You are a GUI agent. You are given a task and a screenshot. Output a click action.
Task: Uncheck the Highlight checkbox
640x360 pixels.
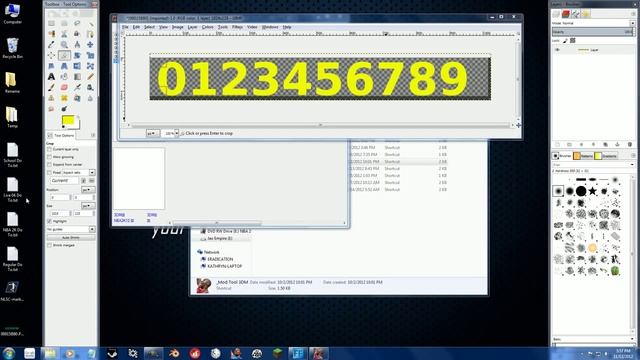point(49,221)
